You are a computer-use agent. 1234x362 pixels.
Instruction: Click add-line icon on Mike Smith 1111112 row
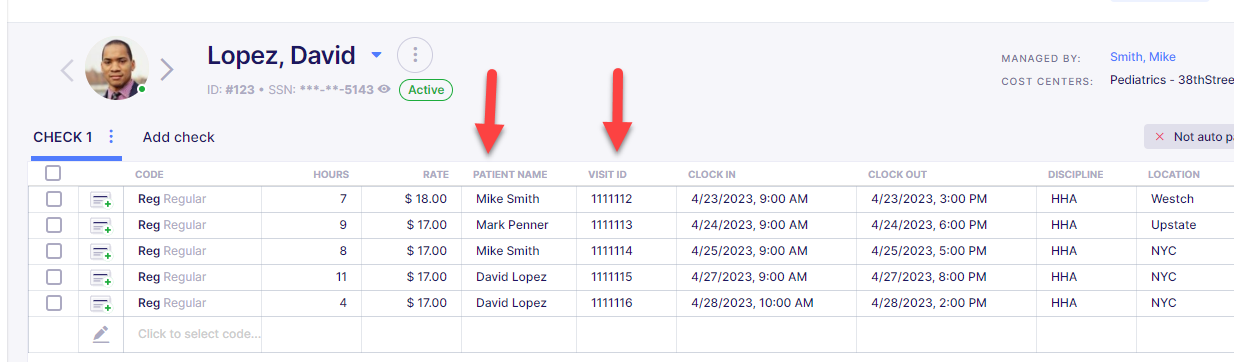(101, 200)
